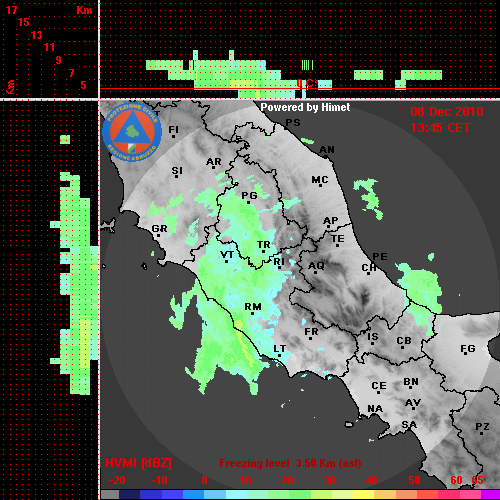The width and height of the screenshot is (500, 500).
Task: Click the 17 km height label
Action: [x=11, y=10]
